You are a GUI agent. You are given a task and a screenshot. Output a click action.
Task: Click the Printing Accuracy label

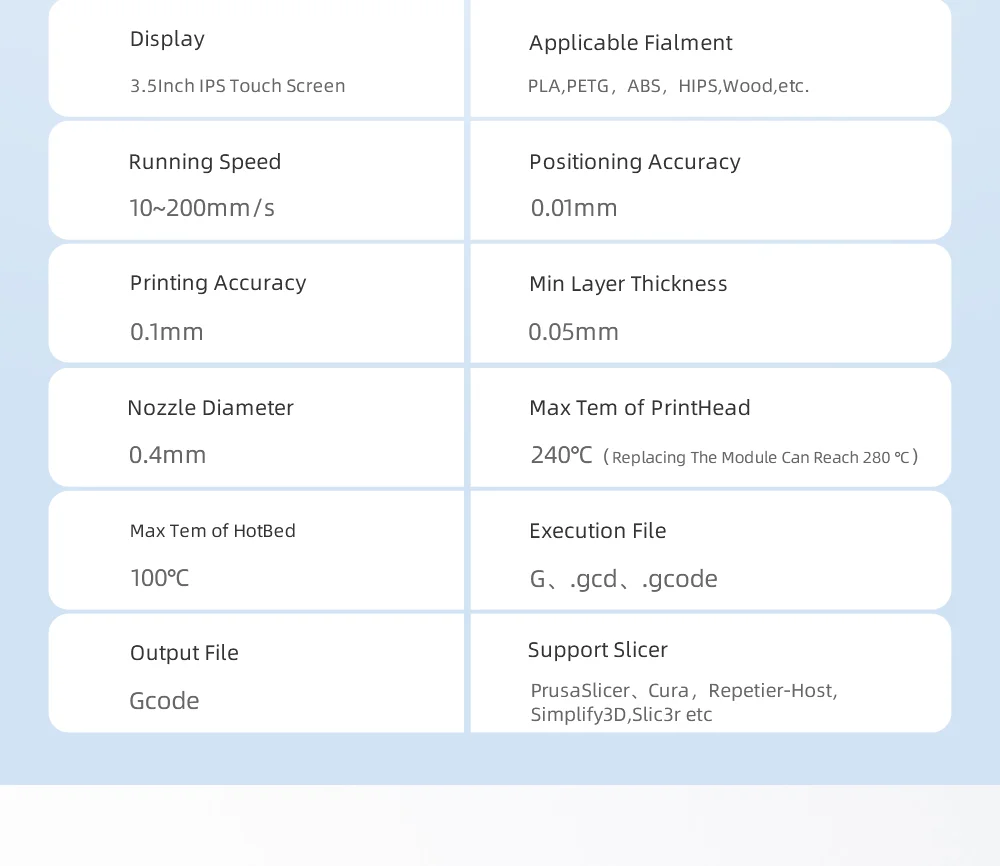pyautogui.click(x=218, y=283)
